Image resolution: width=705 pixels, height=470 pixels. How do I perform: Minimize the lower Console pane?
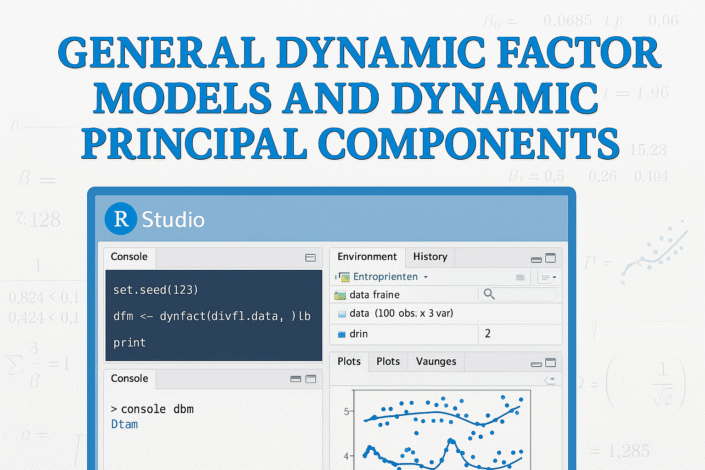(x=295, y=379)
